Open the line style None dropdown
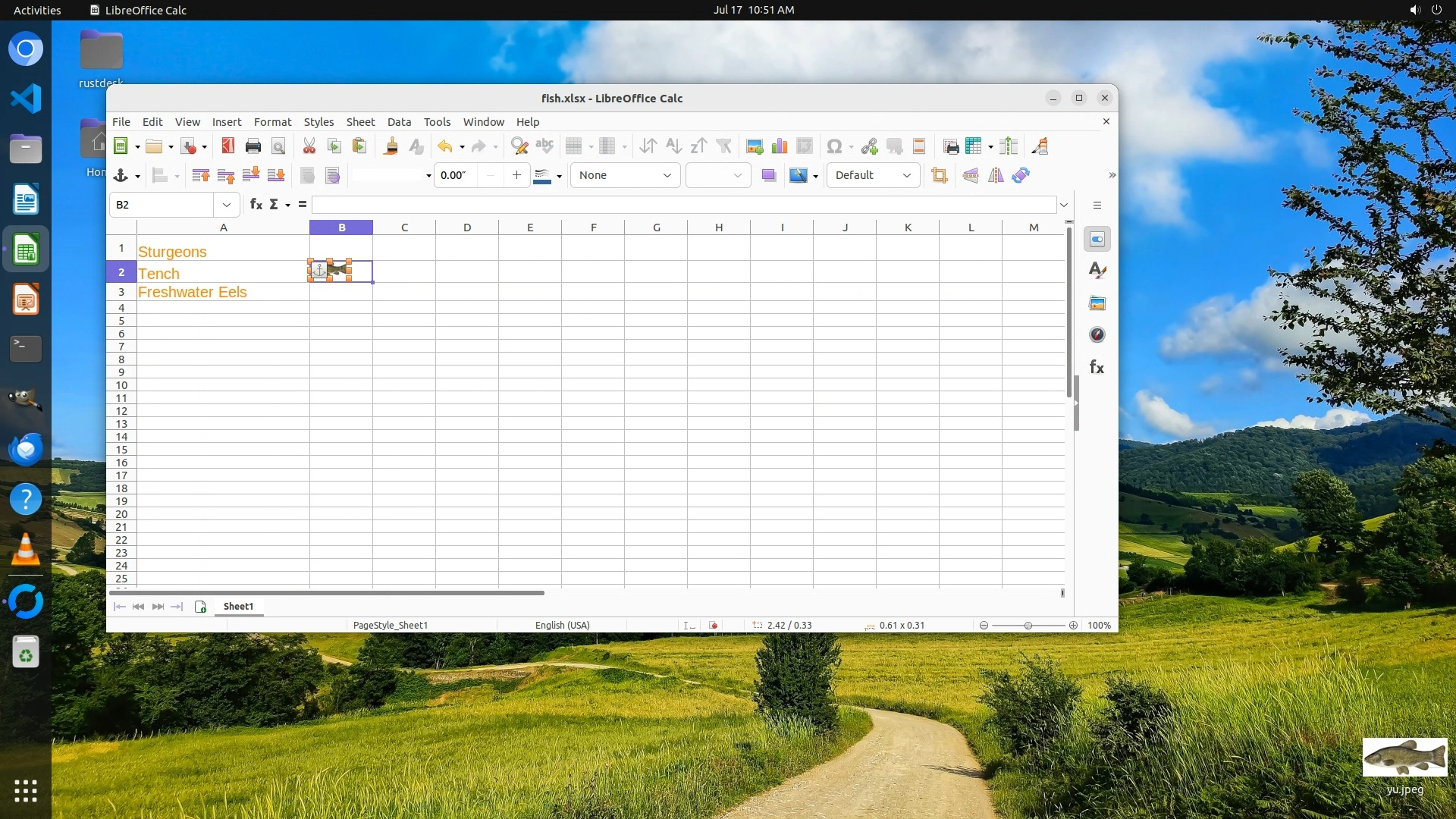Image resolution: width=1456 pixels, height=819 pixels. pos(667,175)
